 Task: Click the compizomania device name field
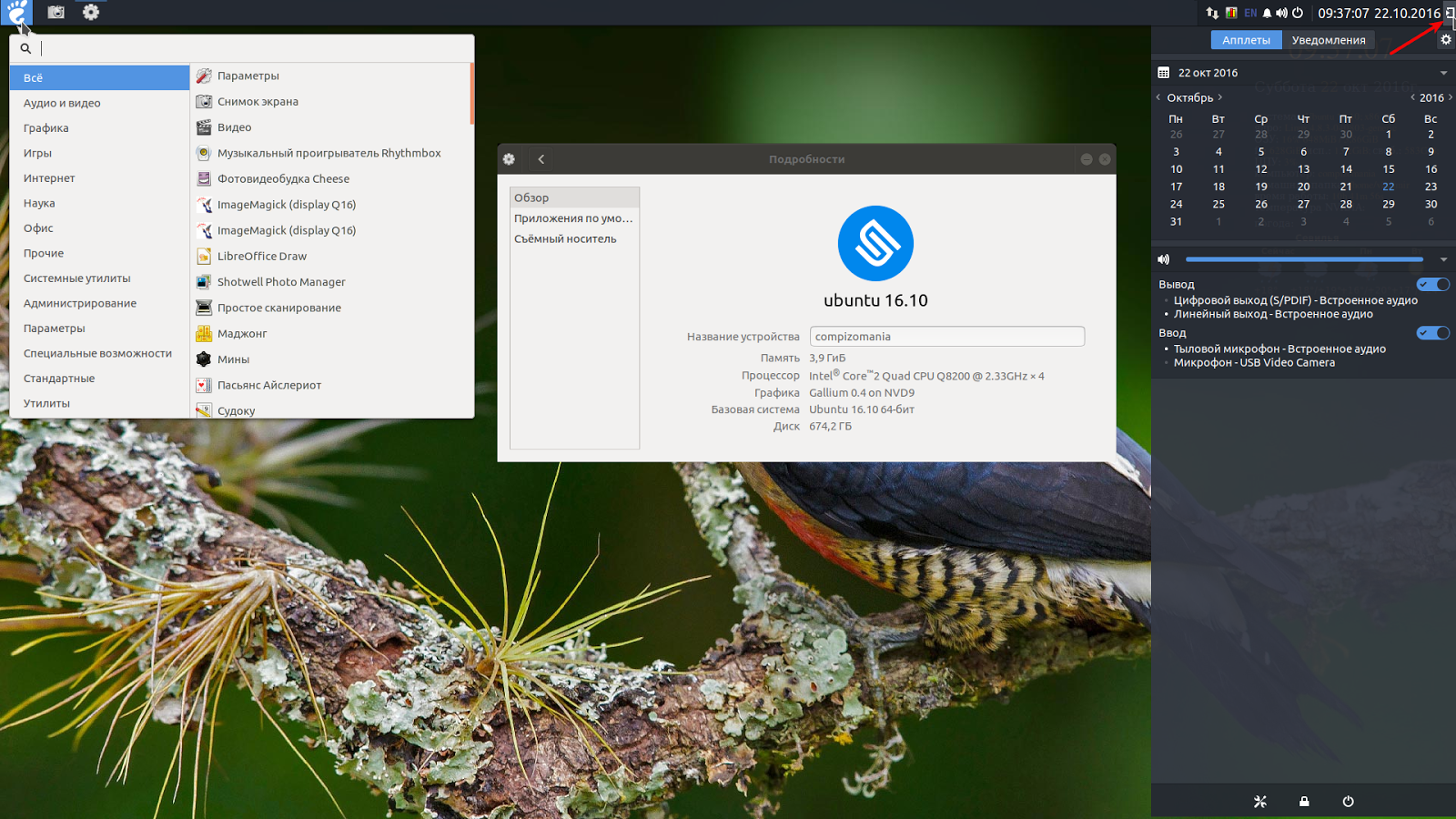(946, 336)
